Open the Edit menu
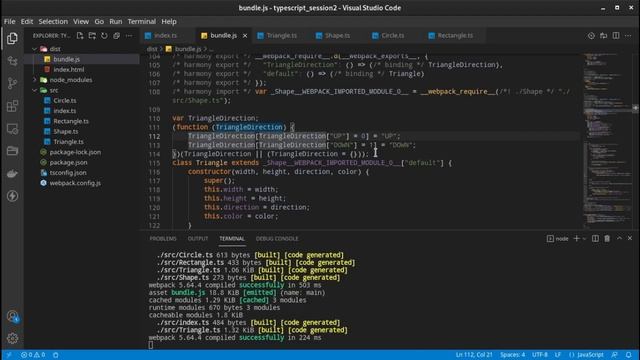 coord(27,22)
